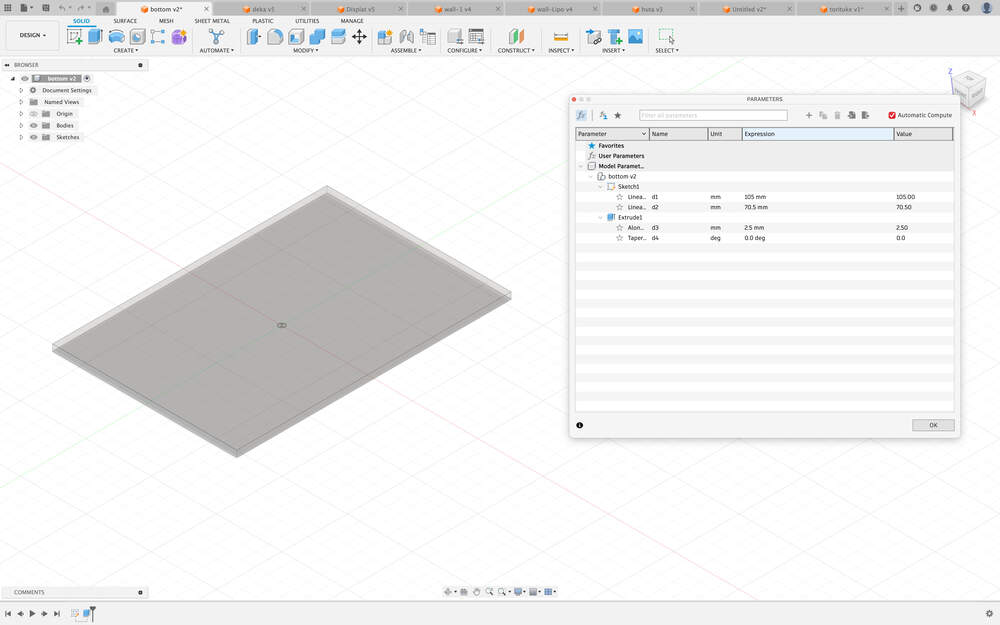Viewport: 1000px width, 625px height.
Task: Click OK in Parameters dialog
Action: pyautogui.click(x=932, y=425)
